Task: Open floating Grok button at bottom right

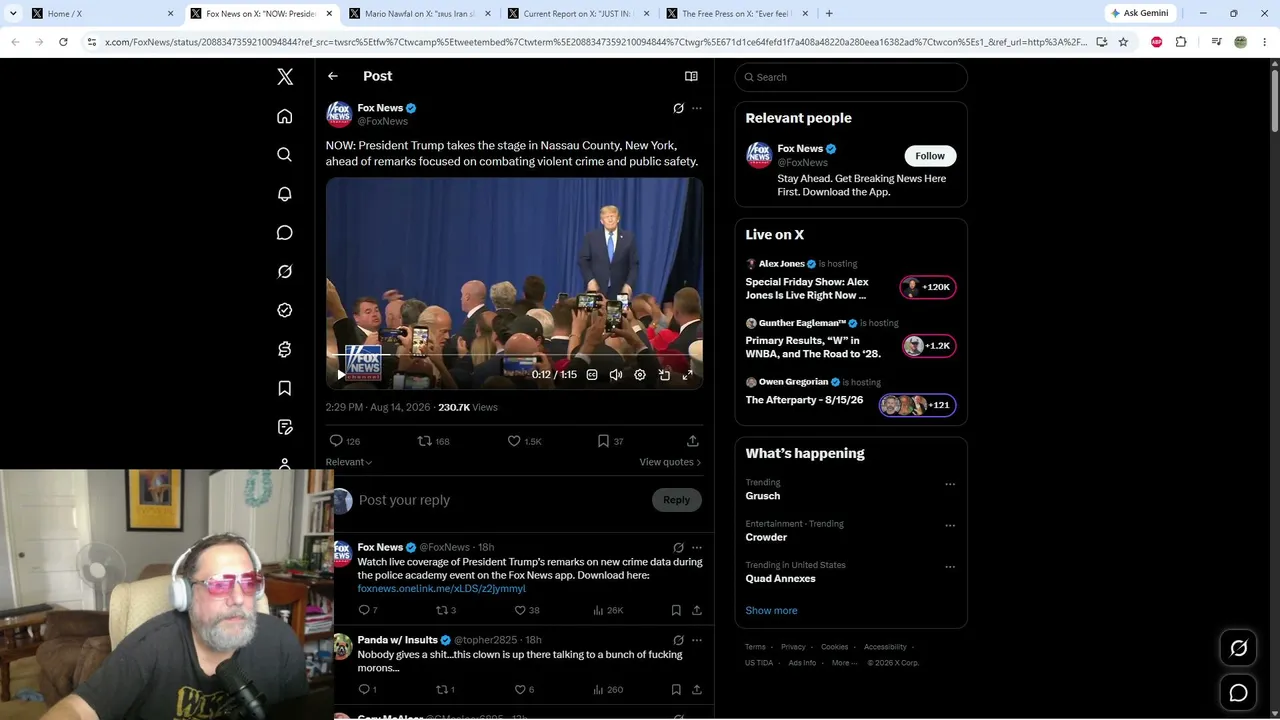Action: coord(1238,648)
